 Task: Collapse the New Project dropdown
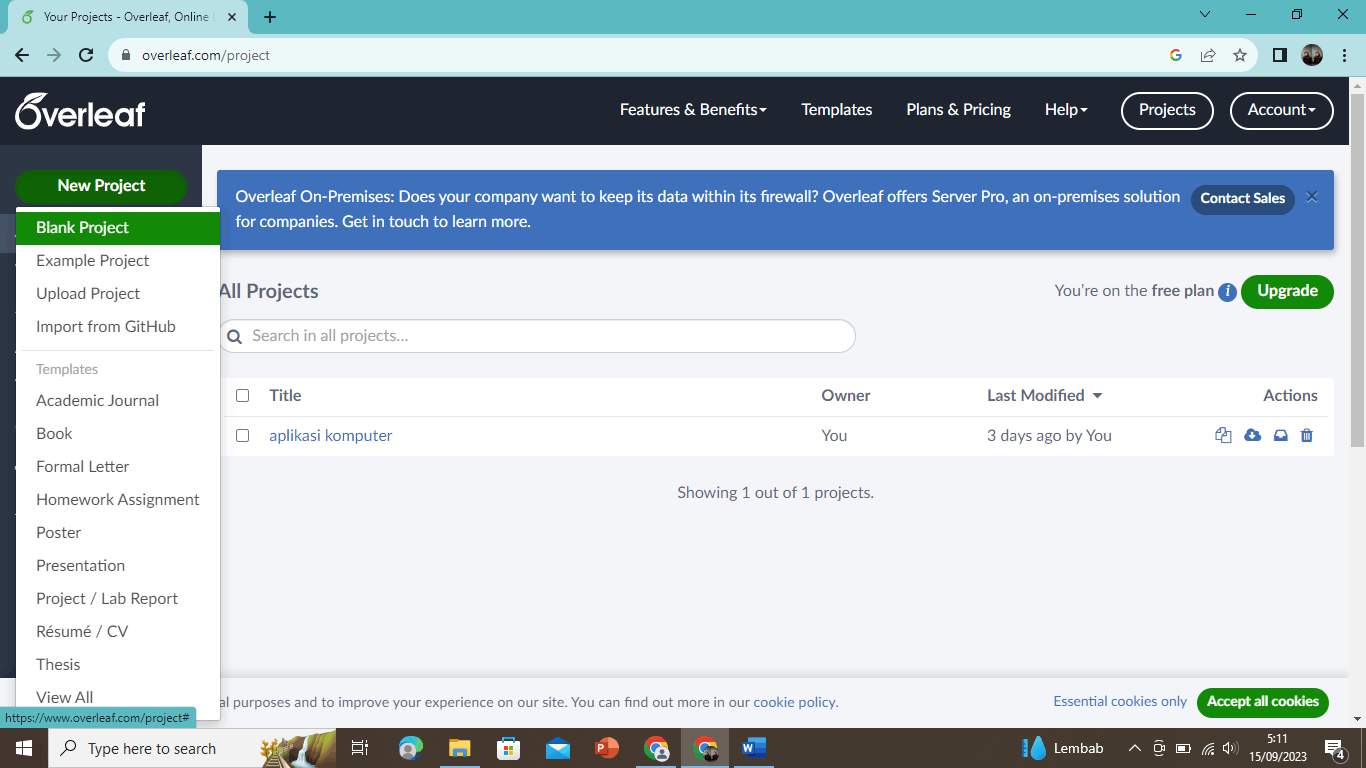[101, 186]
